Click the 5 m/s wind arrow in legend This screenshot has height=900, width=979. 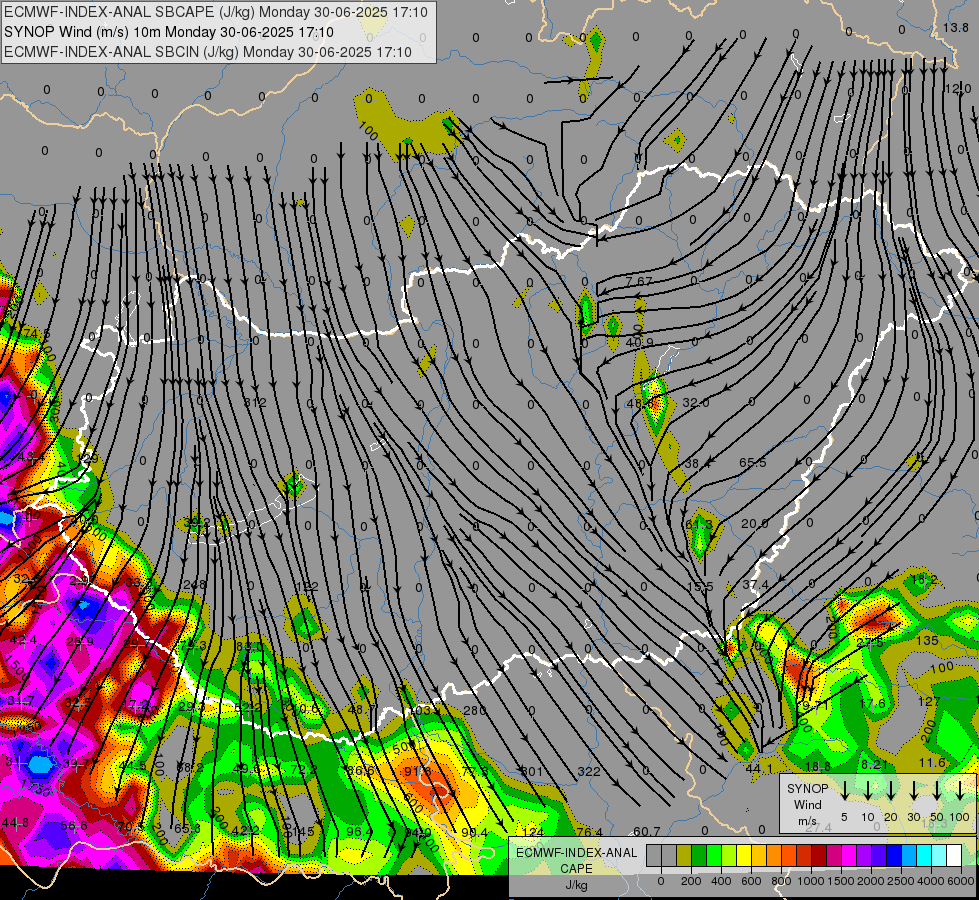[x=844, y=790]
